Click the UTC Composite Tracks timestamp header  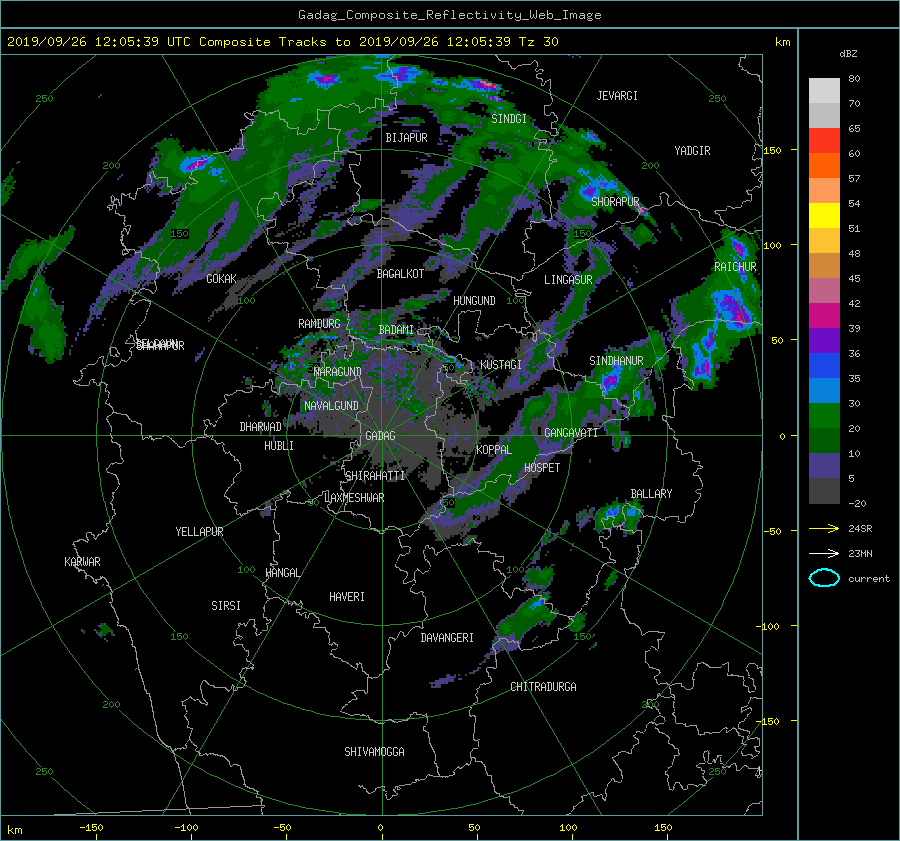point(282,42)
